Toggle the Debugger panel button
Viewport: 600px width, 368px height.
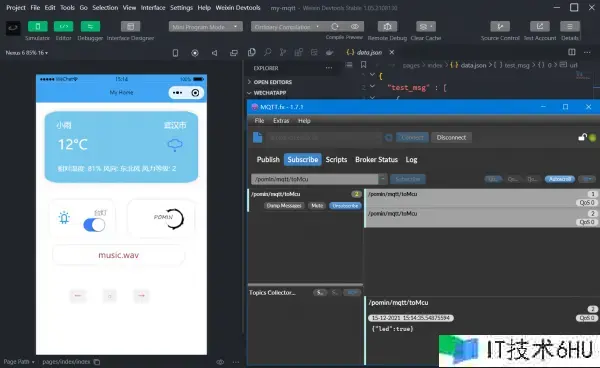coord(90,26)
